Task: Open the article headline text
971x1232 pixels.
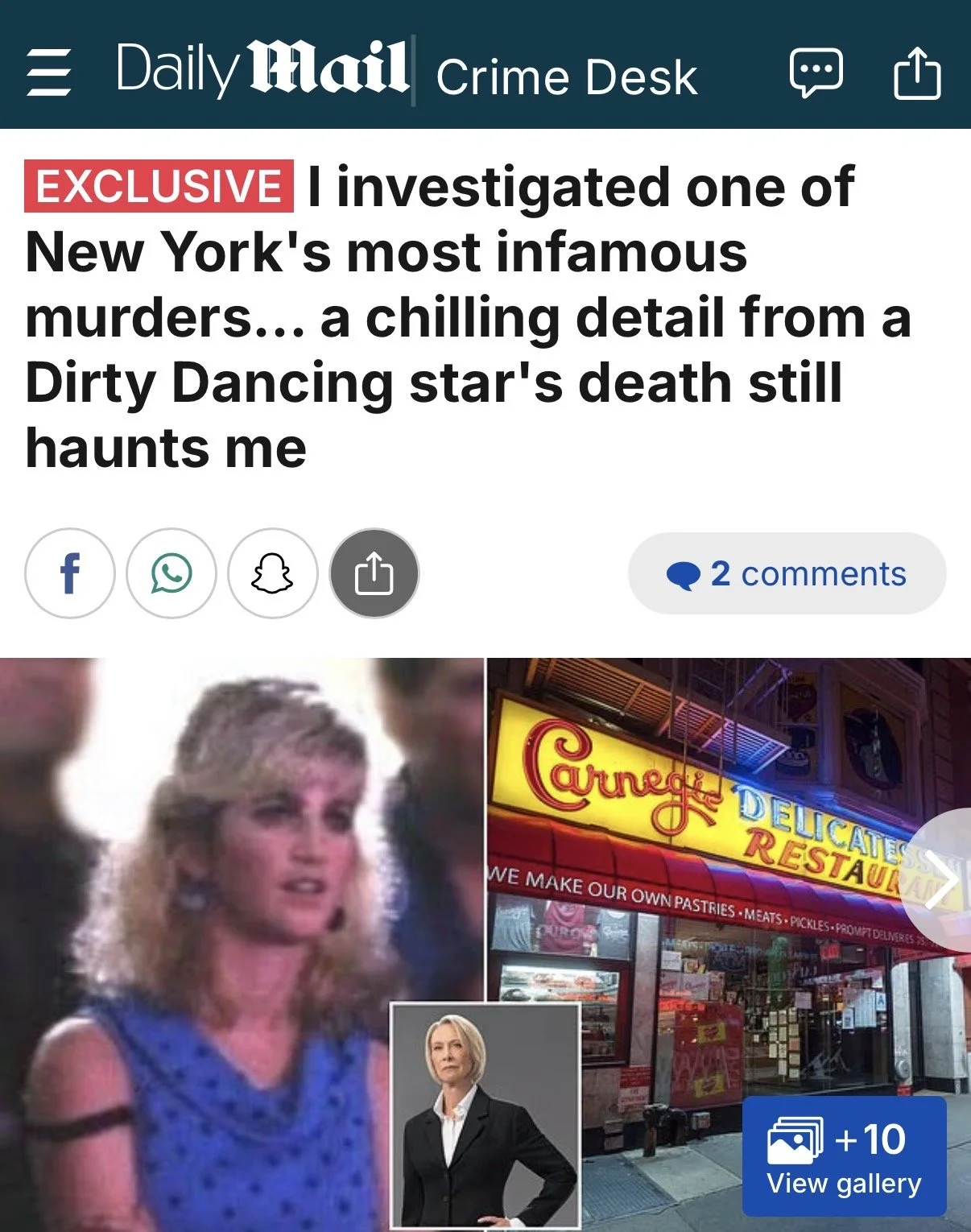Action: point(469,316)
